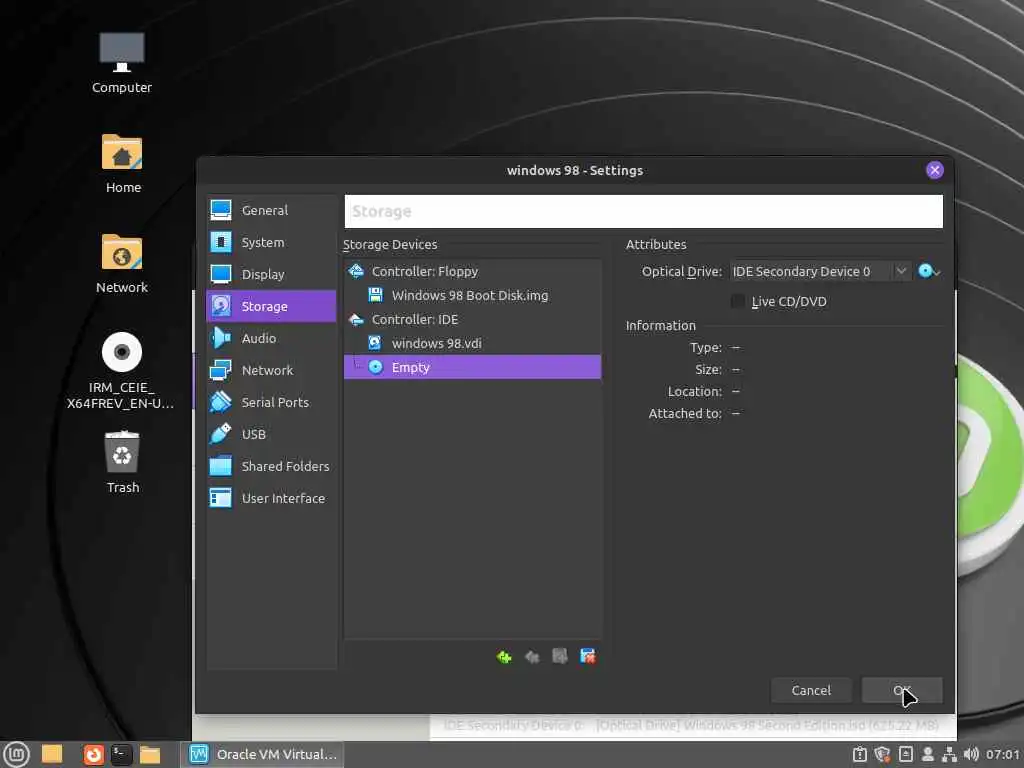Switch to the Display settings category

270,274
